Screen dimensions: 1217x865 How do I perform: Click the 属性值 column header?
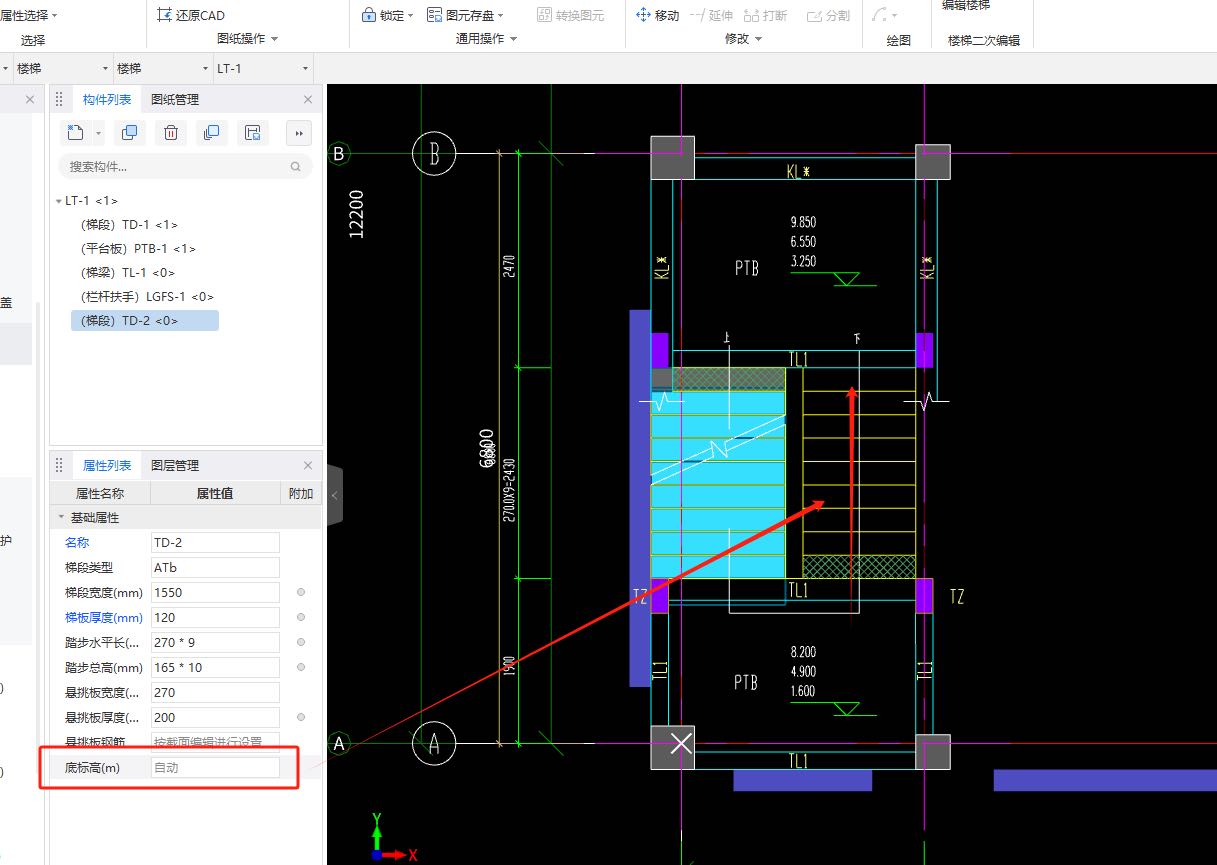coord(215,493)
